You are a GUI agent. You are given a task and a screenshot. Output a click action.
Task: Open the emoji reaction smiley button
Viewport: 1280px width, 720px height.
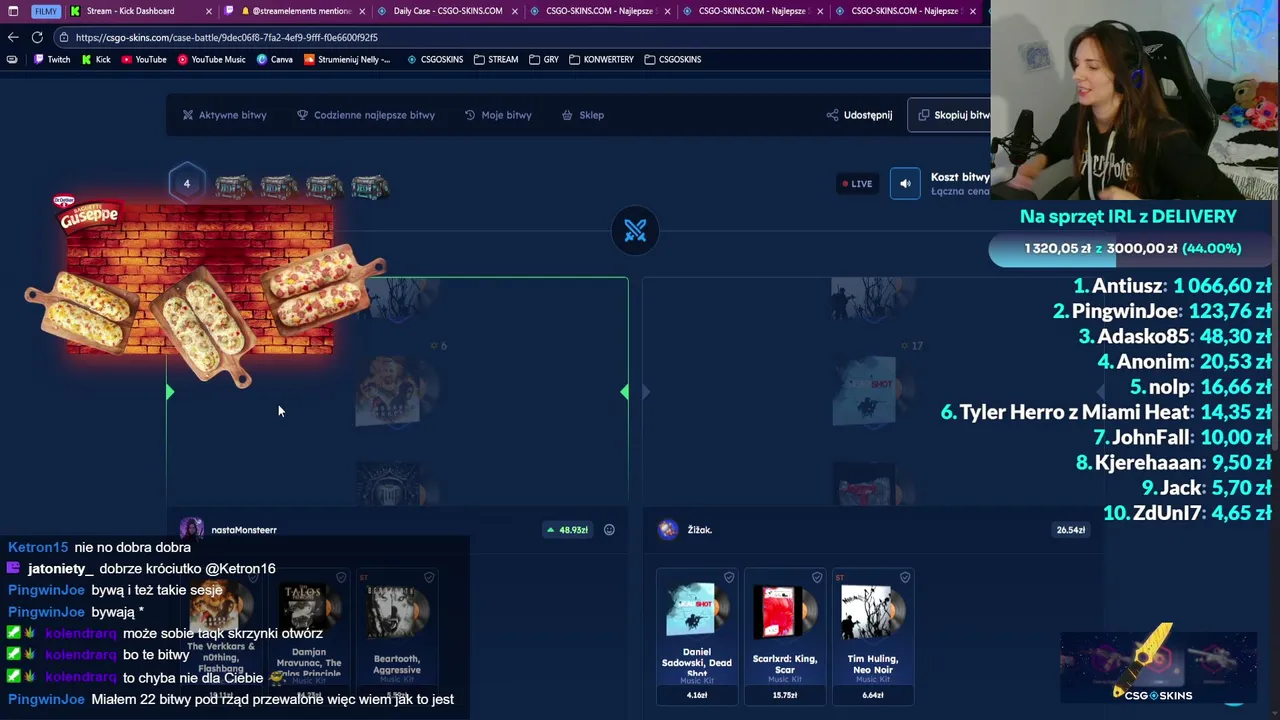[609, 530]
